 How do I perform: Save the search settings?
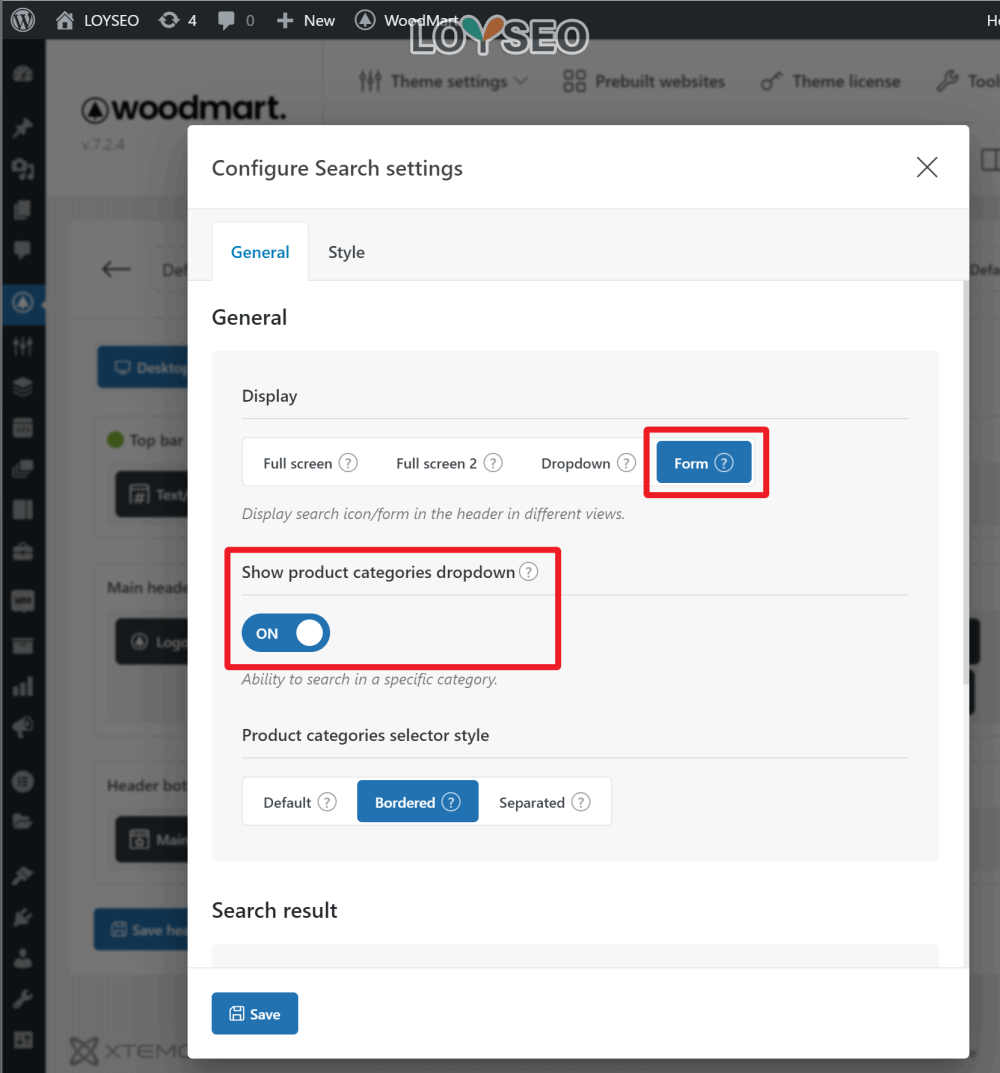(255, 1013)
